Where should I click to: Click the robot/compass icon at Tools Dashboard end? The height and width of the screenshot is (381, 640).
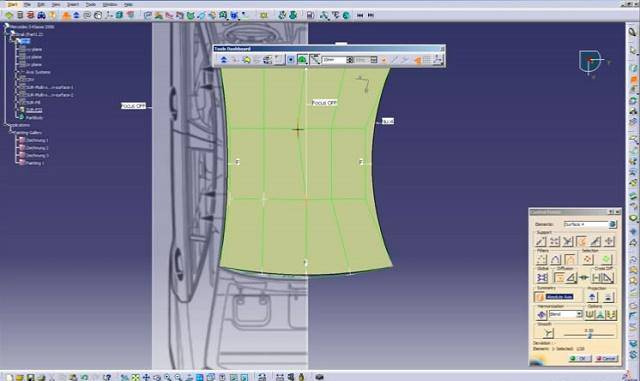pos(438,60)
